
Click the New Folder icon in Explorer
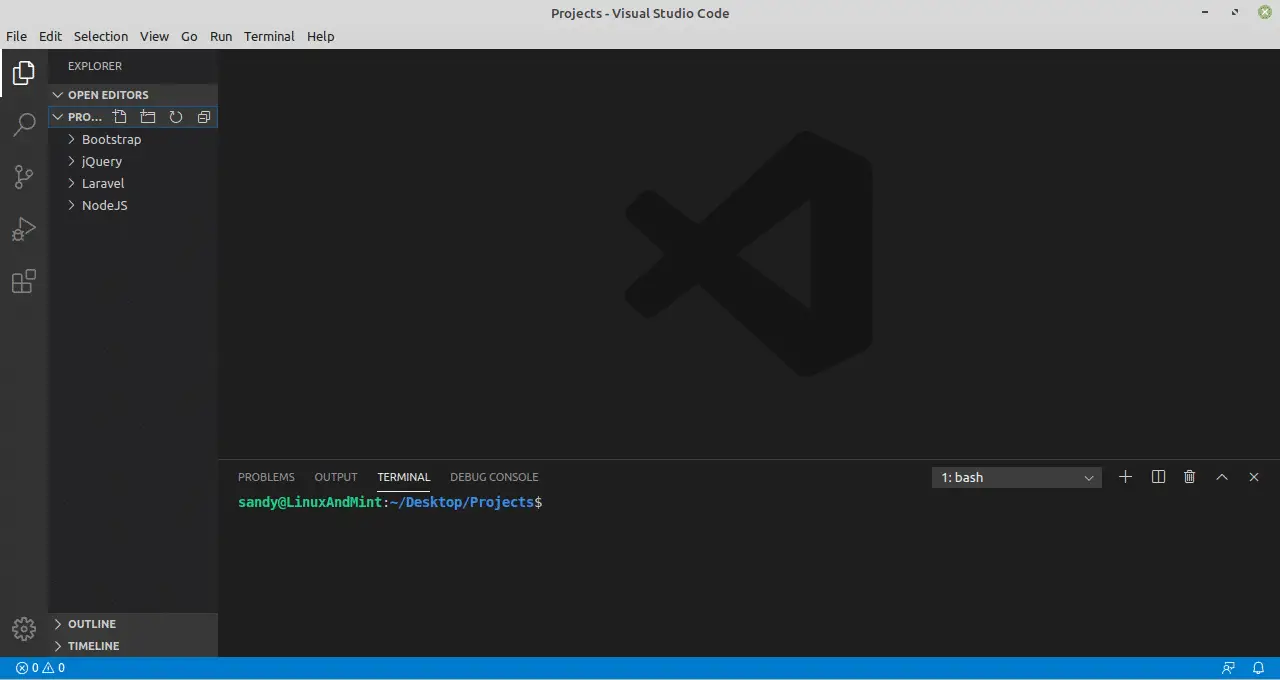[x=147, y=117]
